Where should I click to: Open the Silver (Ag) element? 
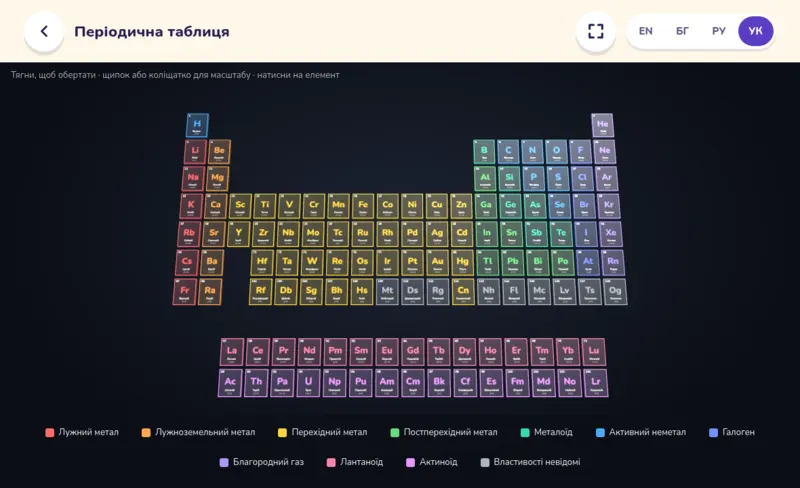pos(437,234)
